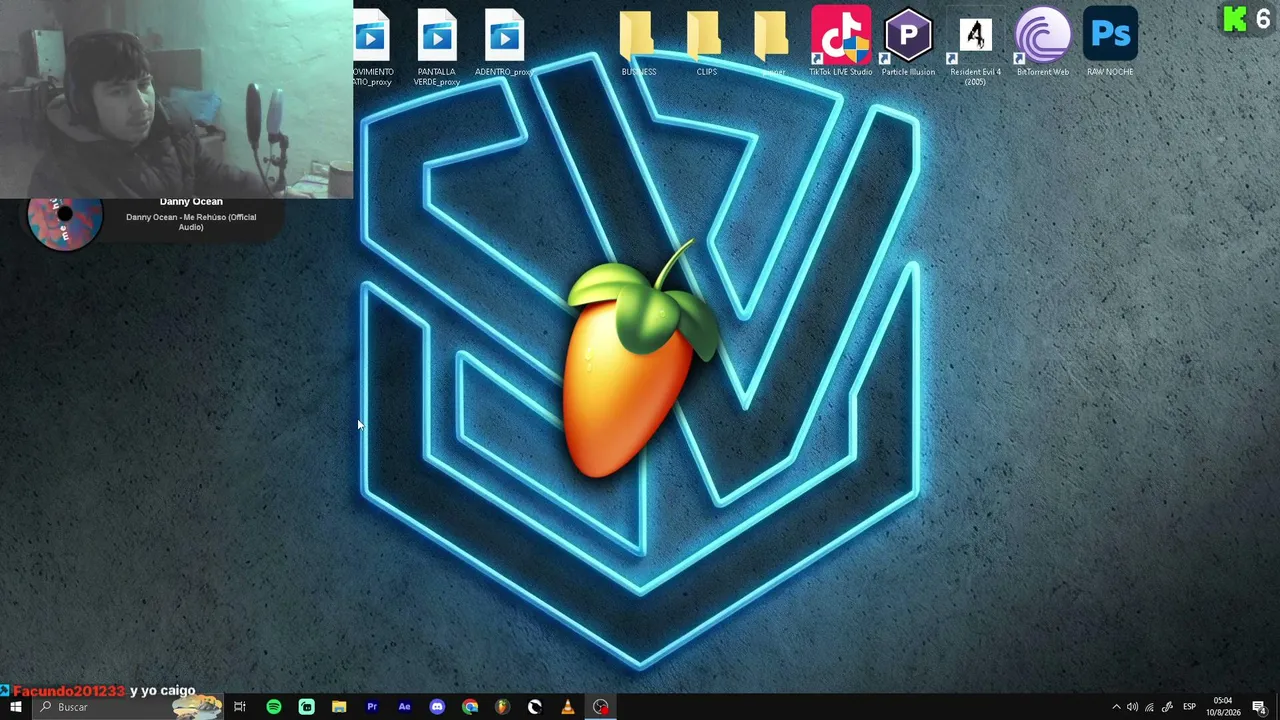
Task: Click the green Kick counter showing 6
Action: (x=1247, y=19)
